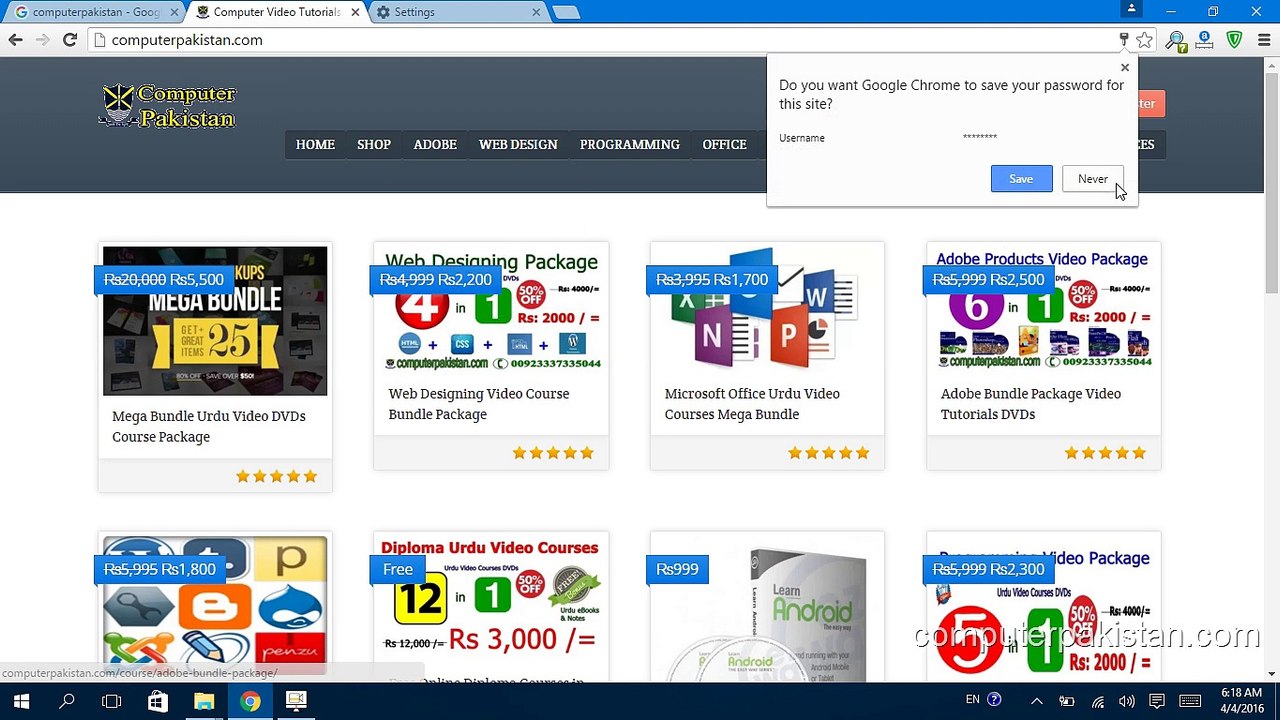
Task: Click the saved password key icon in address bar
Action: [x=1124, y=40]
